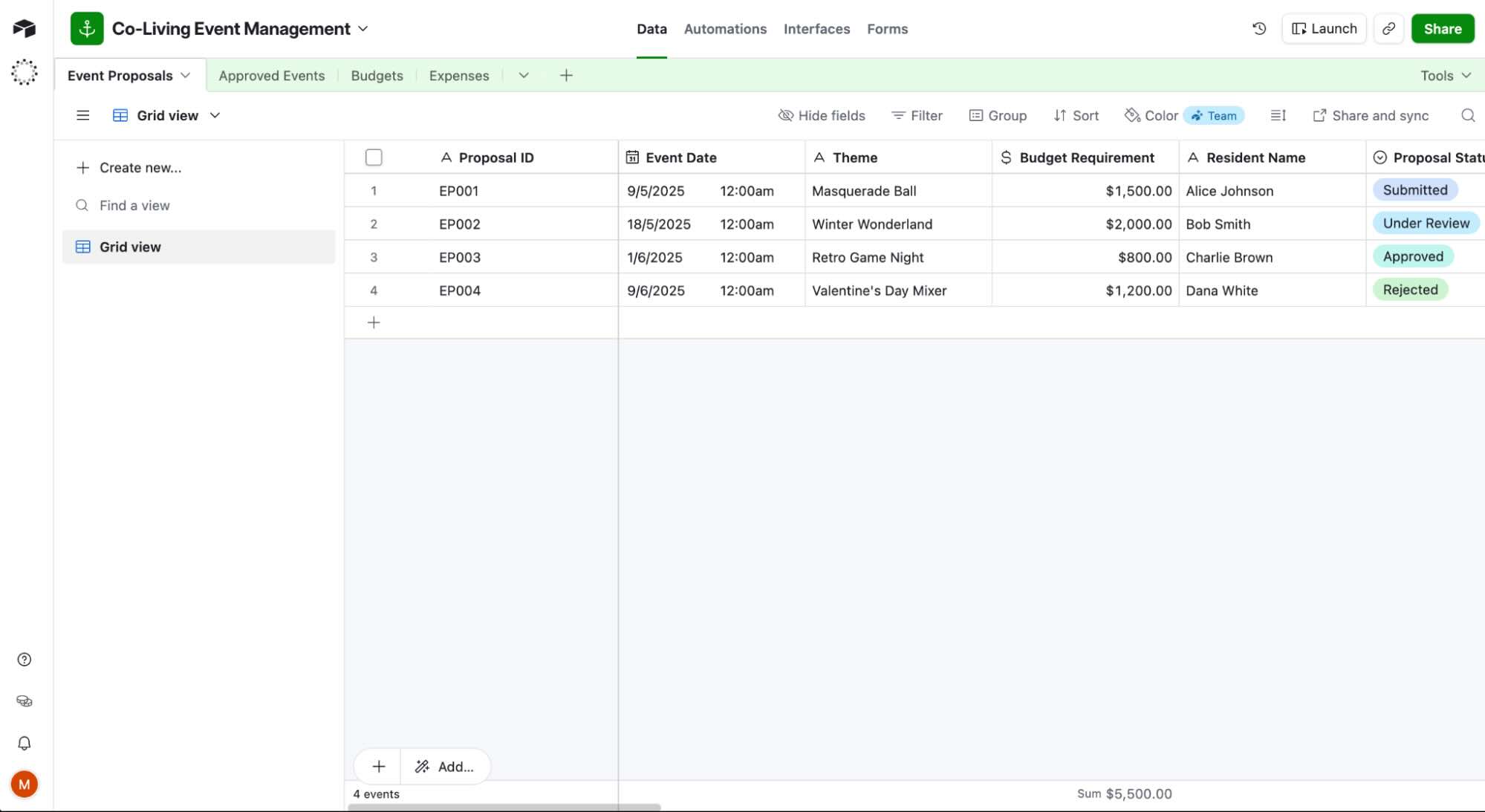Open the account avatar M
This screenshot has height=812, width=1485.
click(25, 785)
